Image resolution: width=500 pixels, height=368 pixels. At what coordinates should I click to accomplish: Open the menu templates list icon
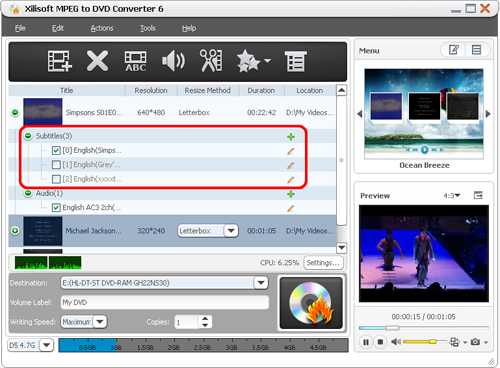click(x=477, y=50)
